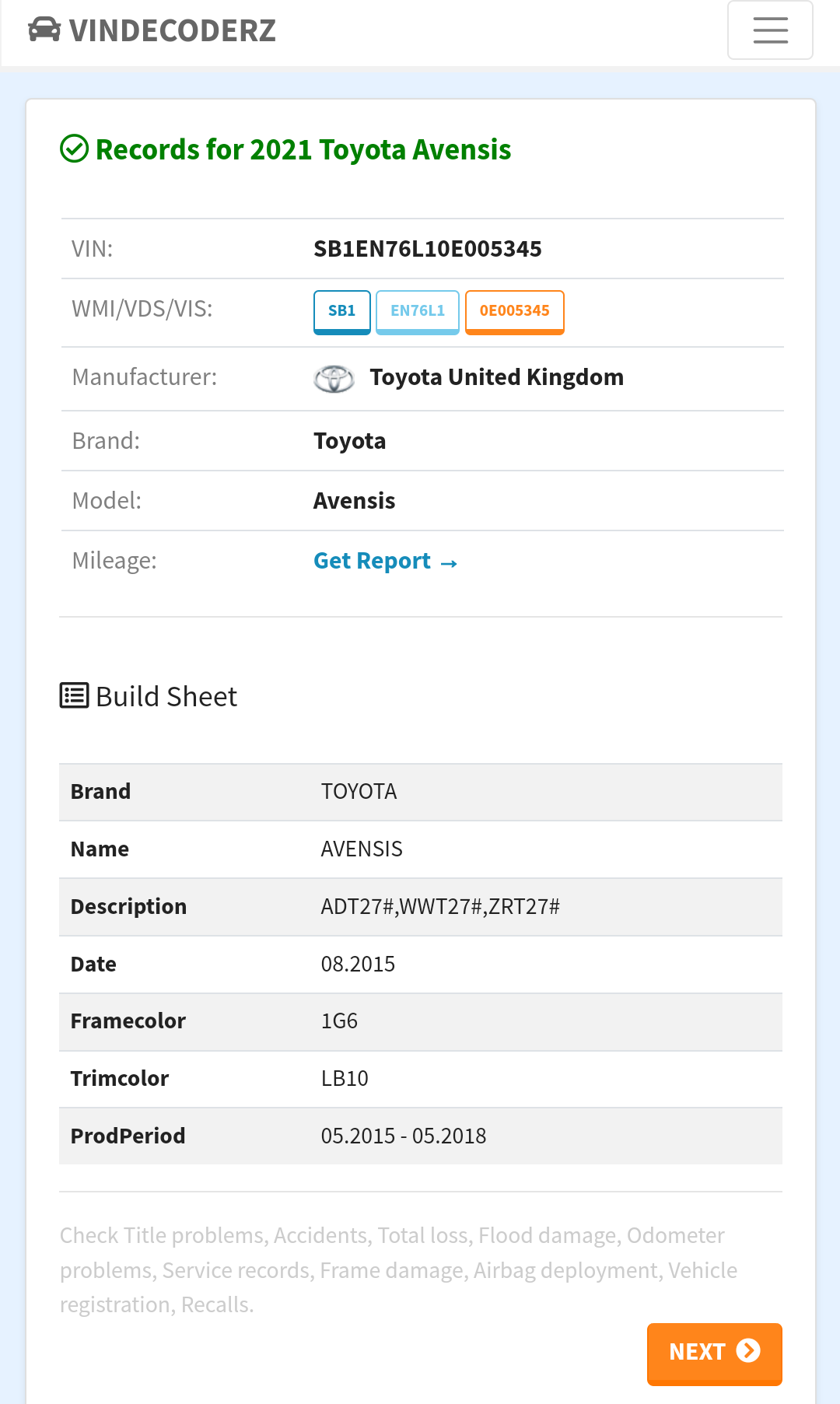Click the arrow beside Get Report
The height and width of the screenshot is (1404, 840).
pyautogui.click(x=449, y=562)
